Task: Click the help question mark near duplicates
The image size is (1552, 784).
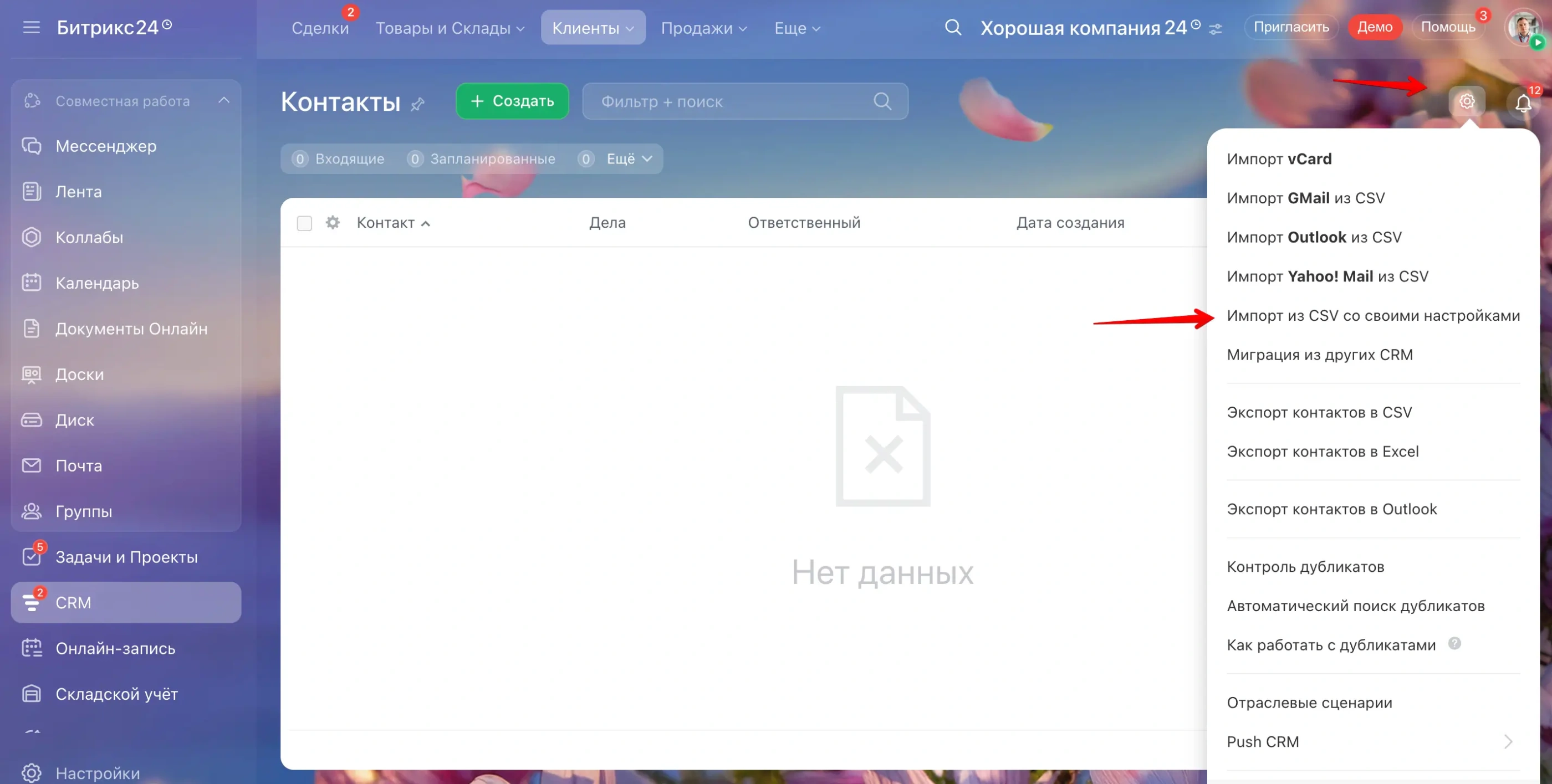Action: click(x=1454, y=643)
